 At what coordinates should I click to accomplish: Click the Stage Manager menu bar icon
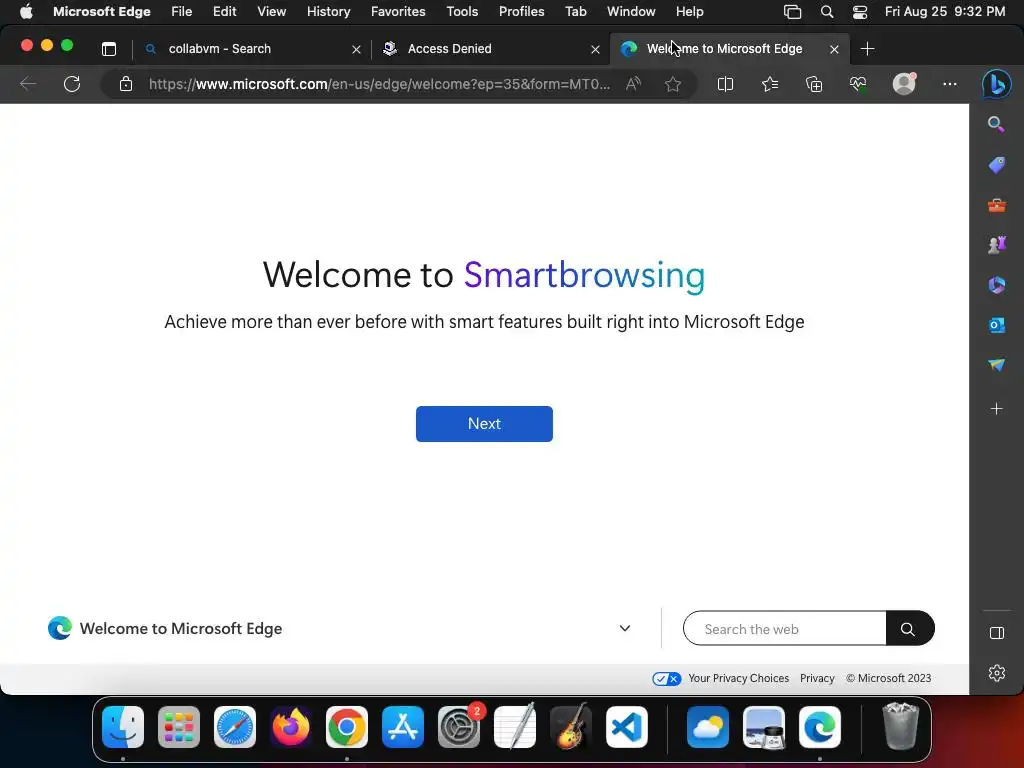[x=792, y=12]
